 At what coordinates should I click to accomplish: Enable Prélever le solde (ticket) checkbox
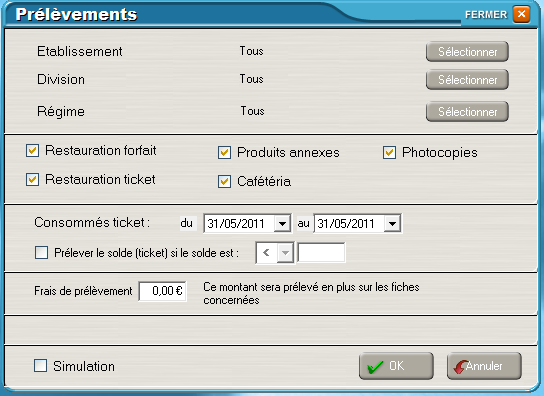coord(41,253)
